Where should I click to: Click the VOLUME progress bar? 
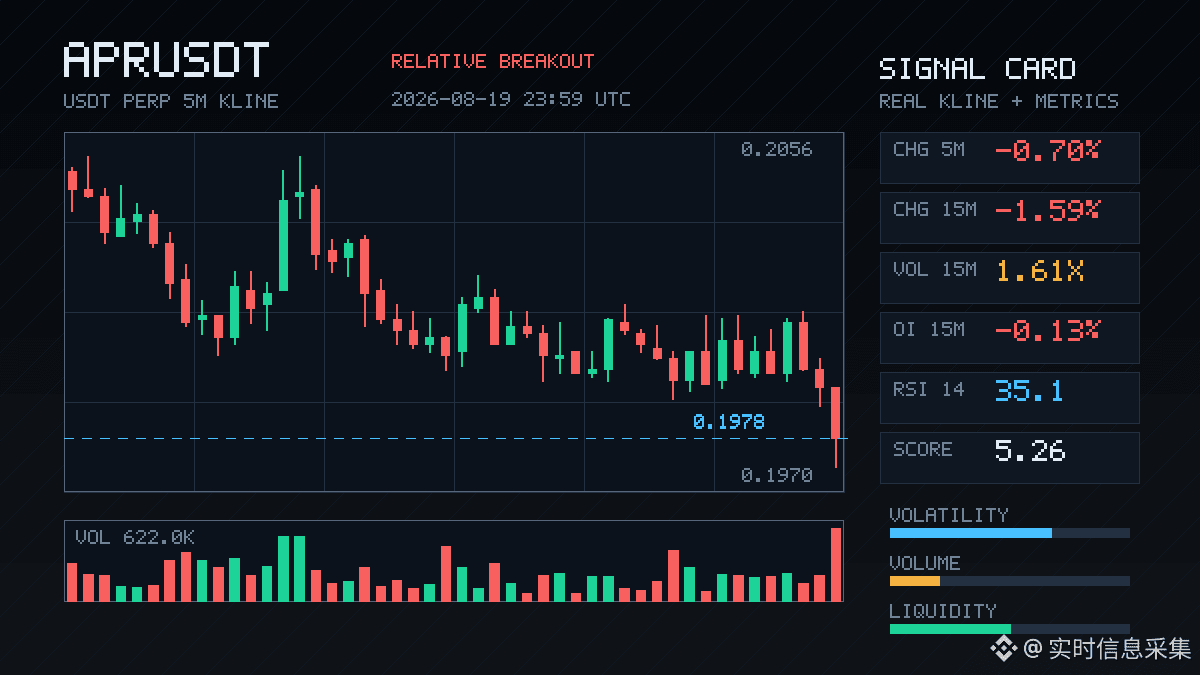(1009, 581)
